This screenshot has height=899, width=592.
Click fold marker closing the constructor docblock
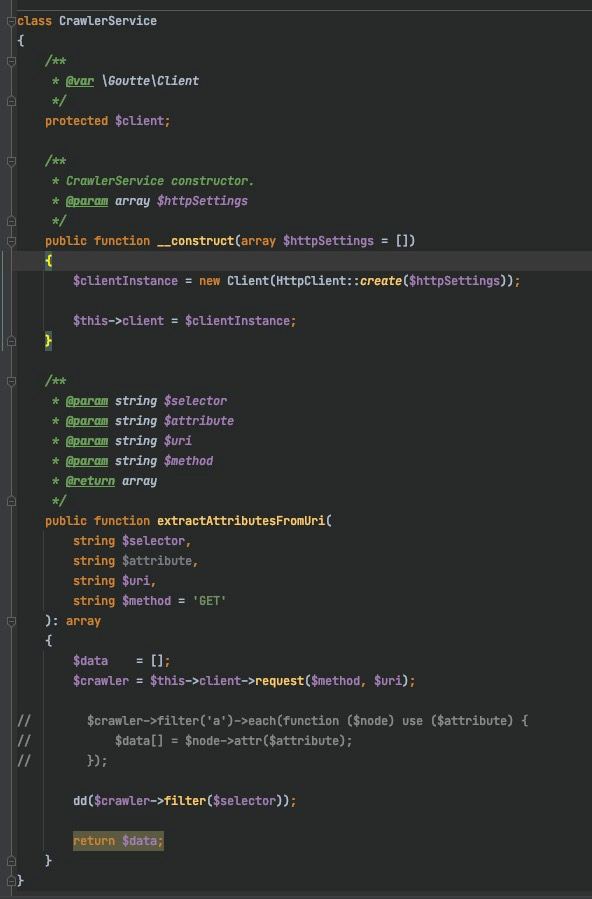(11, 221)
